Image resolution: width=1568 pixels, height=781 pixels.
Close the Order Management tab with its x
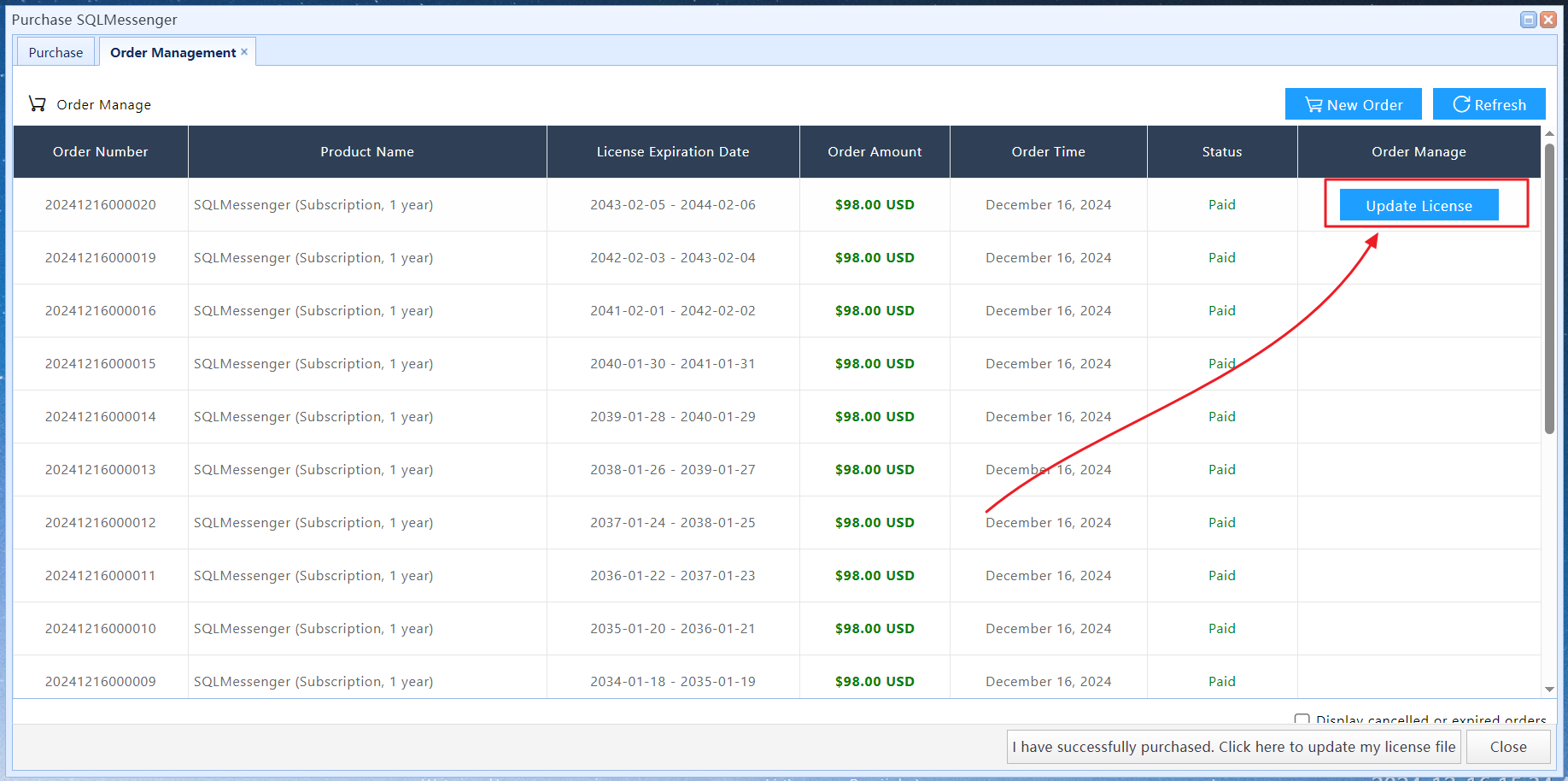click(244, 52)
